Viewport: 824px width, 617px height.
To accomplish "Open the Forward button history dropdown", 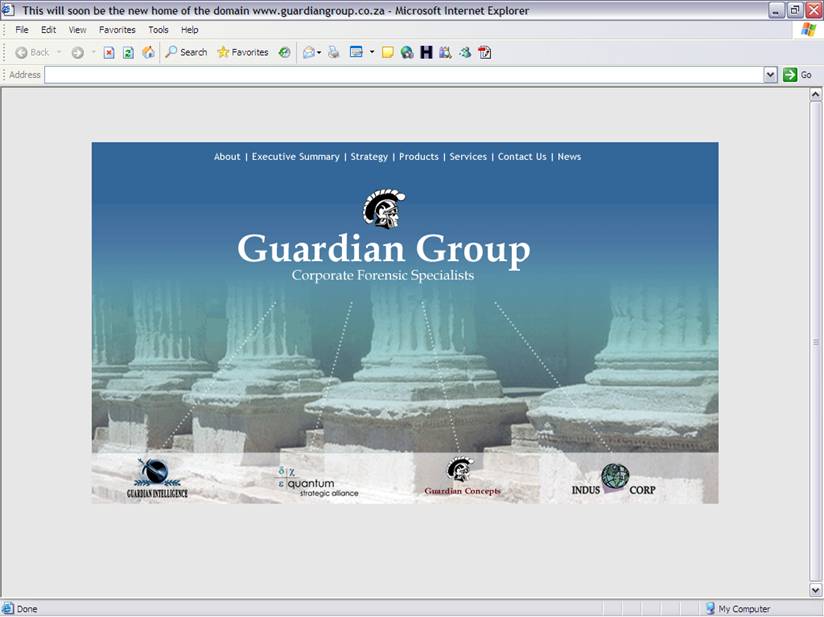I will [x=94, y=52].
